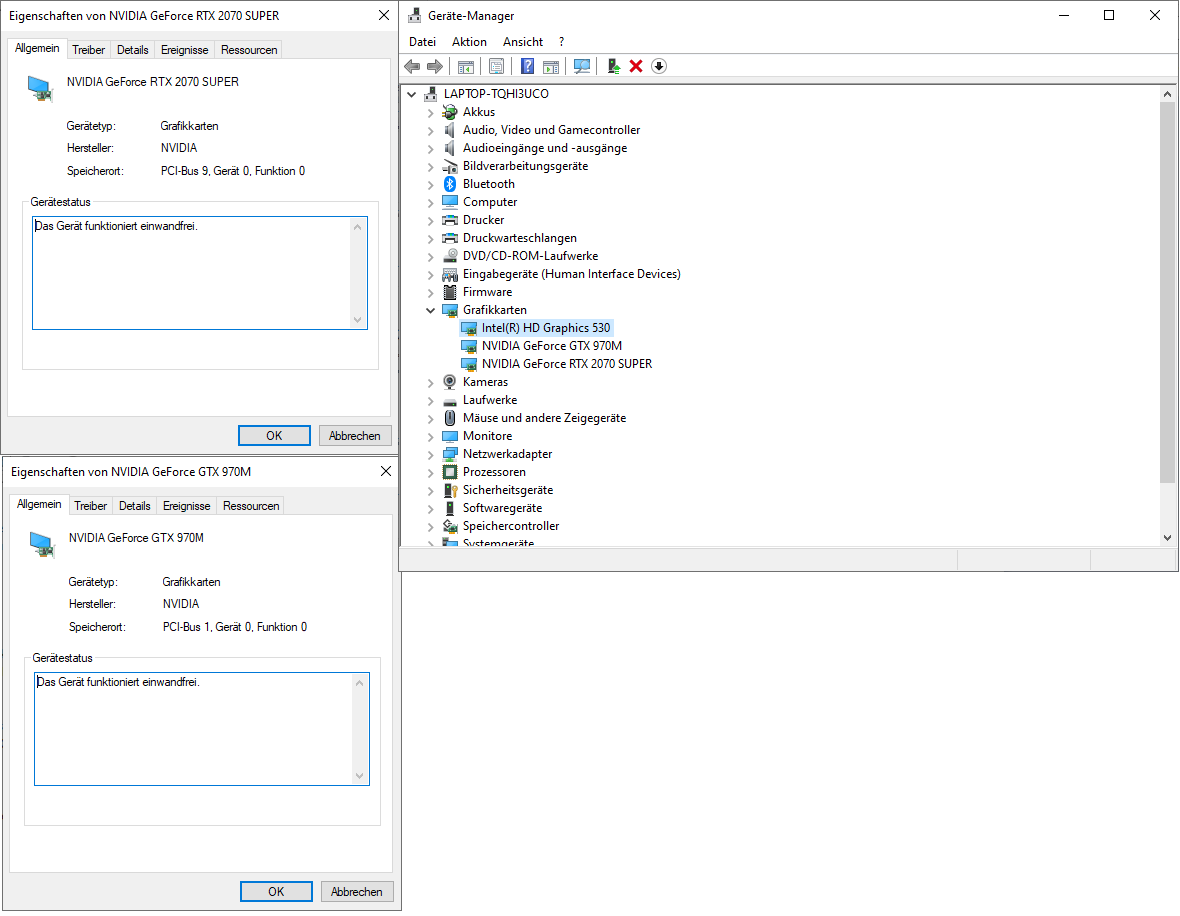Image resolution: width=1180 pixels, height=916 pixels.
Task: Open Ressourcen tab in RTX 2070 SUPER dialog
Action: tap(249, 50)
